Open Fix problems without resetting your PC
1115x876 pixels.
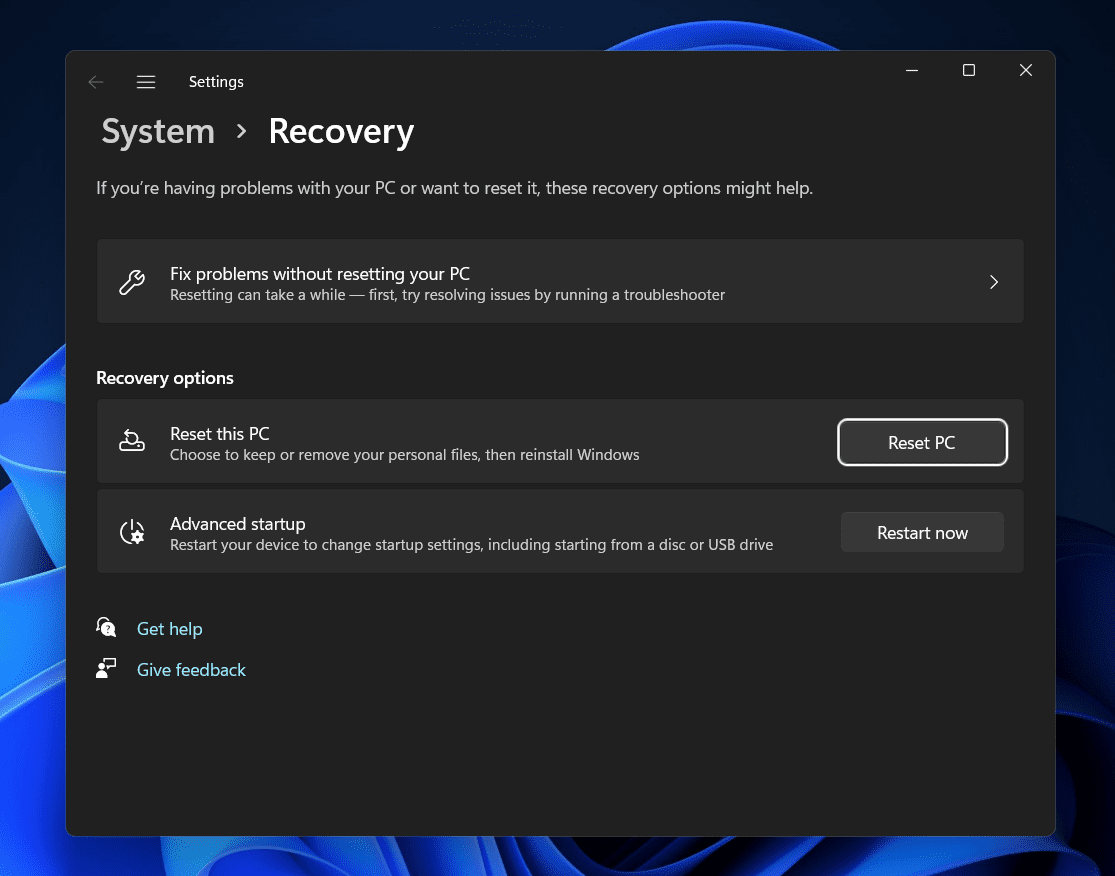coord(320,274)
